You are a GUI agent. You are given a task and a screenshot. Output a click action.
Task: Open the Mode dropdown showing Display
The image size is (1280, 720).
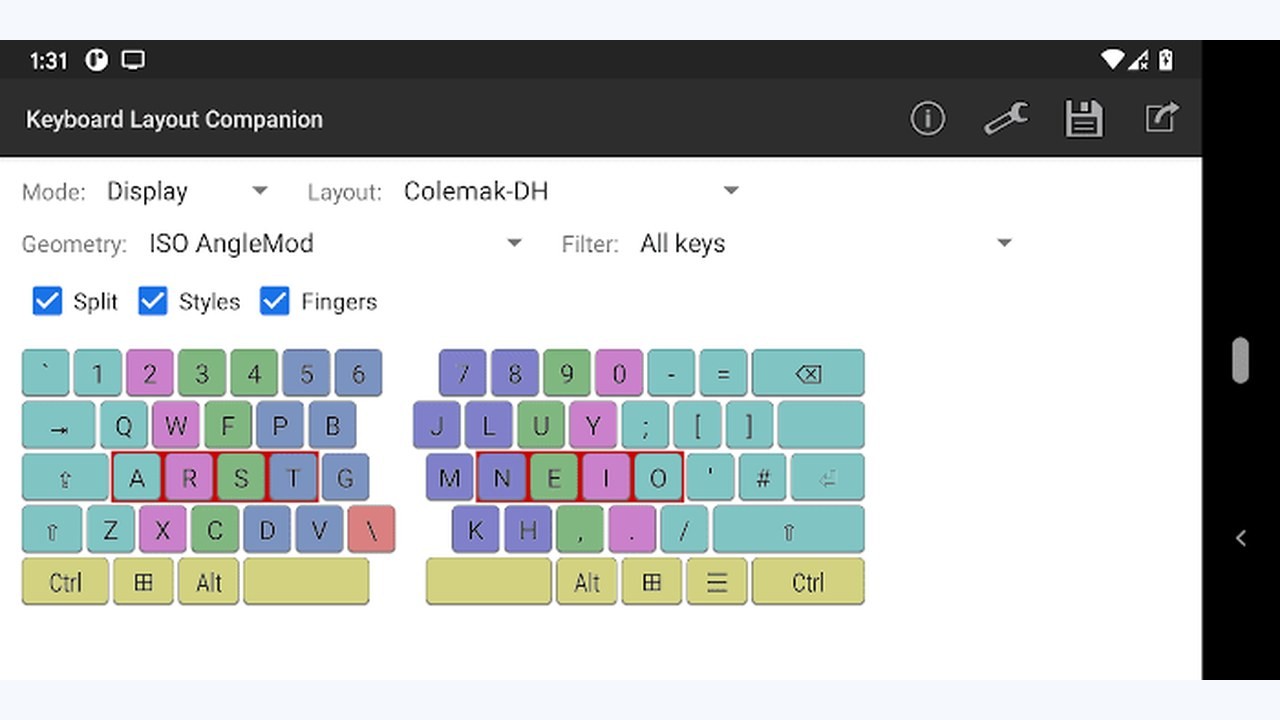tap(187, 191)
